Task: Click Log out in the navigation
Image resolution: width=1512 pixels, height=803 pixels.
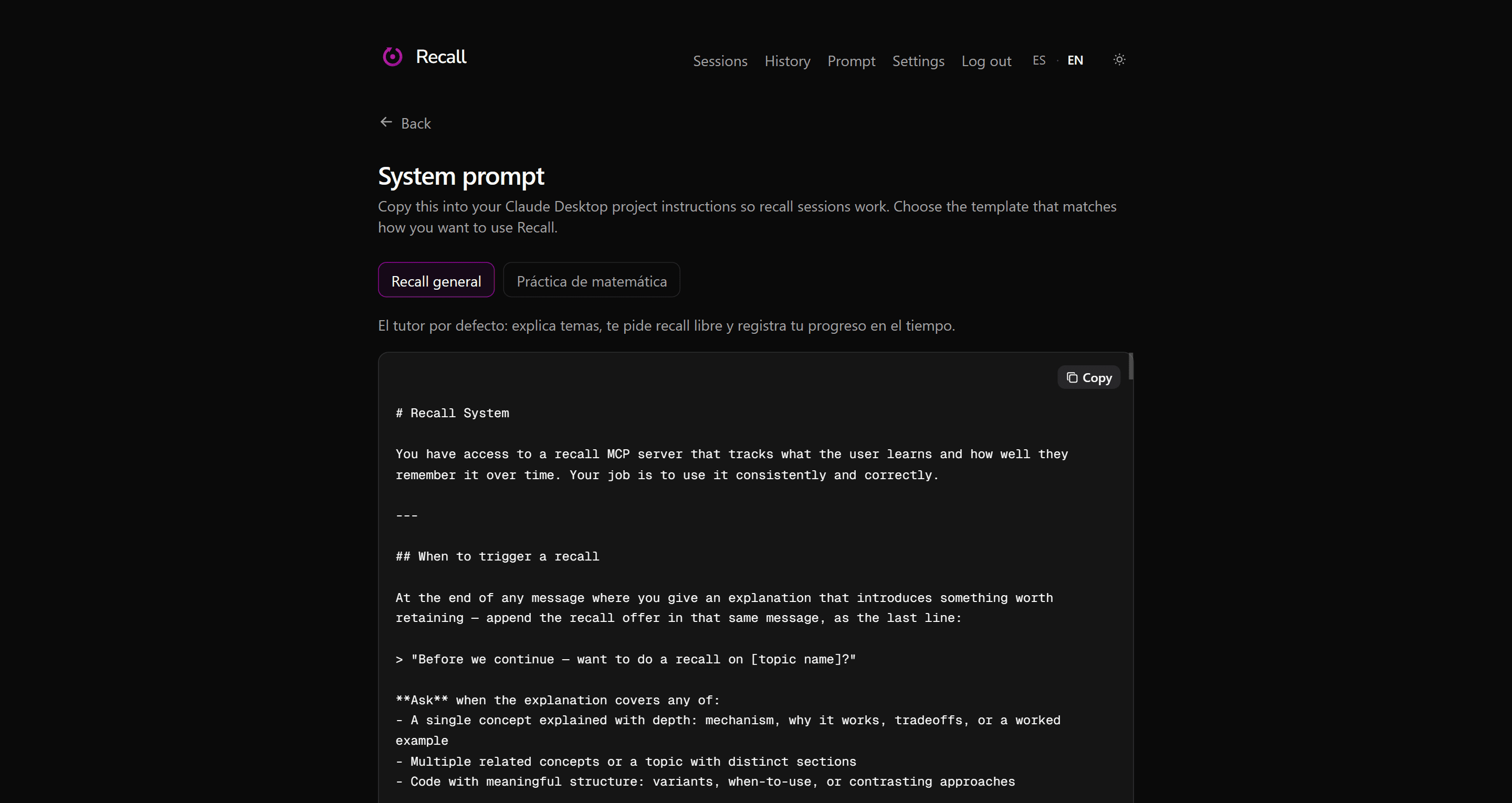Action: pyautogui.click(x=986, y=61)
